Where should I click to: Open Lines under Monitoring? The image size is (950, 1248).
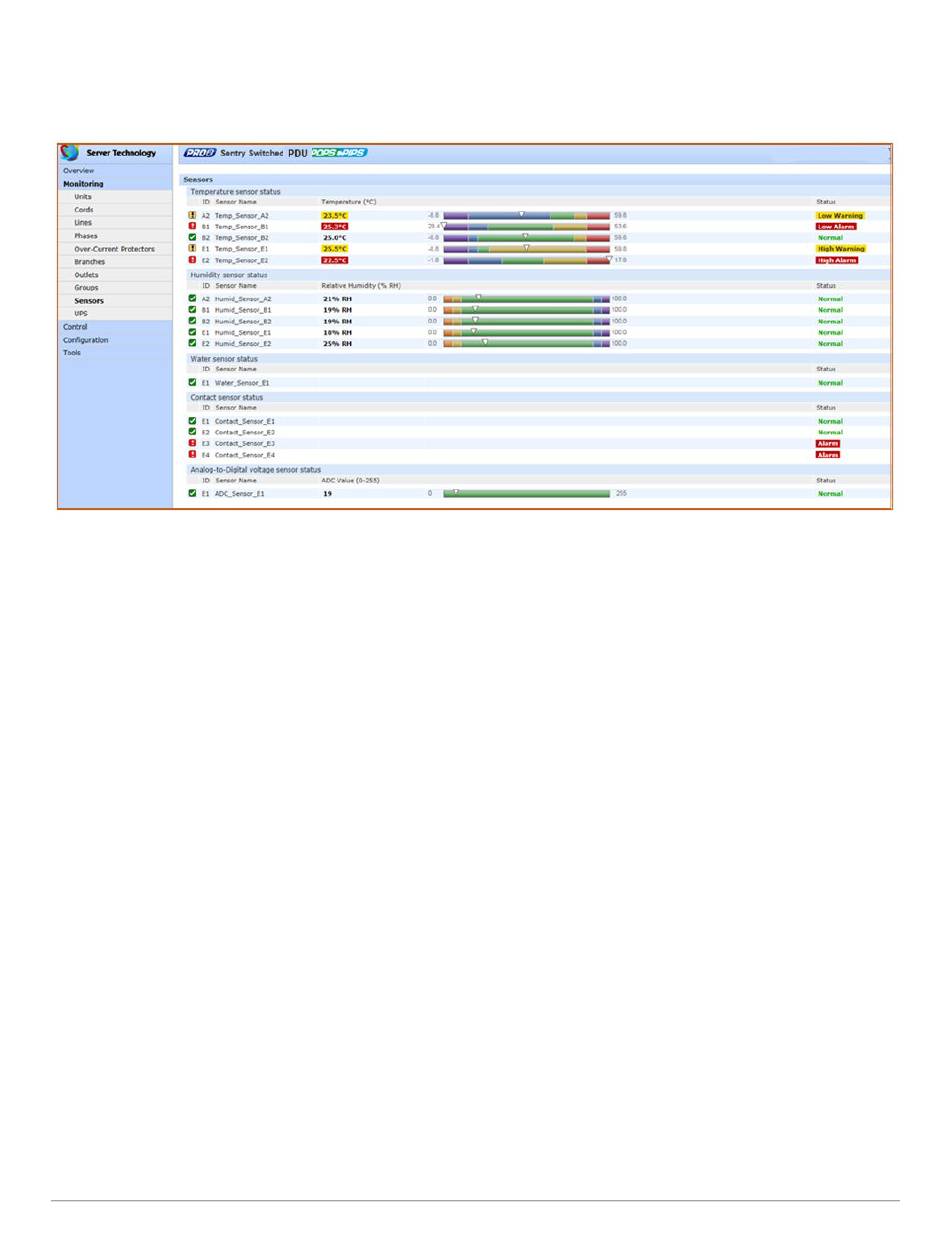pyautogui.click(x=83, y=223)
